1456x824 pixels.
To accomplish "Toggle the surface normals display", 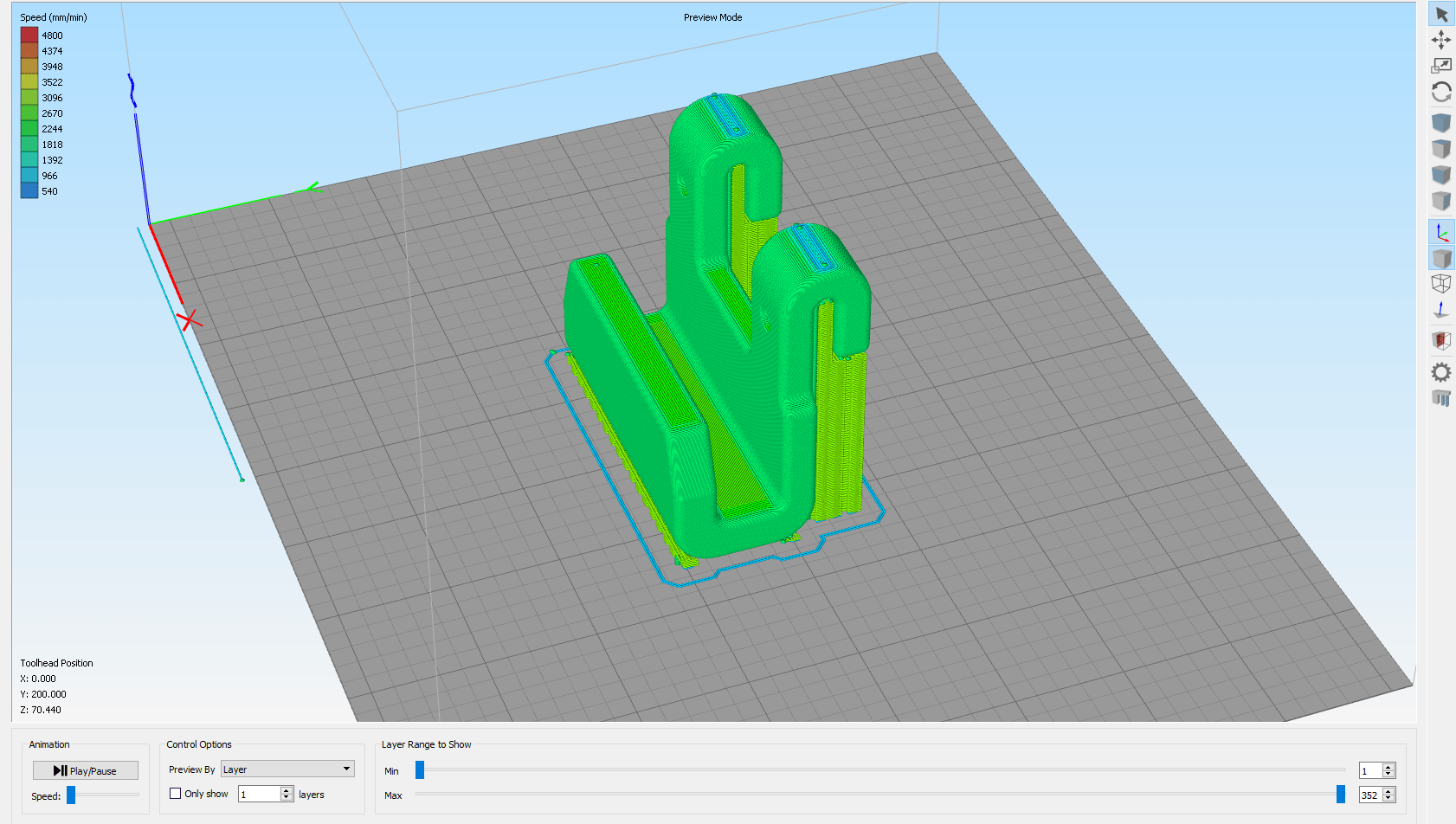I will [1441, 310].
